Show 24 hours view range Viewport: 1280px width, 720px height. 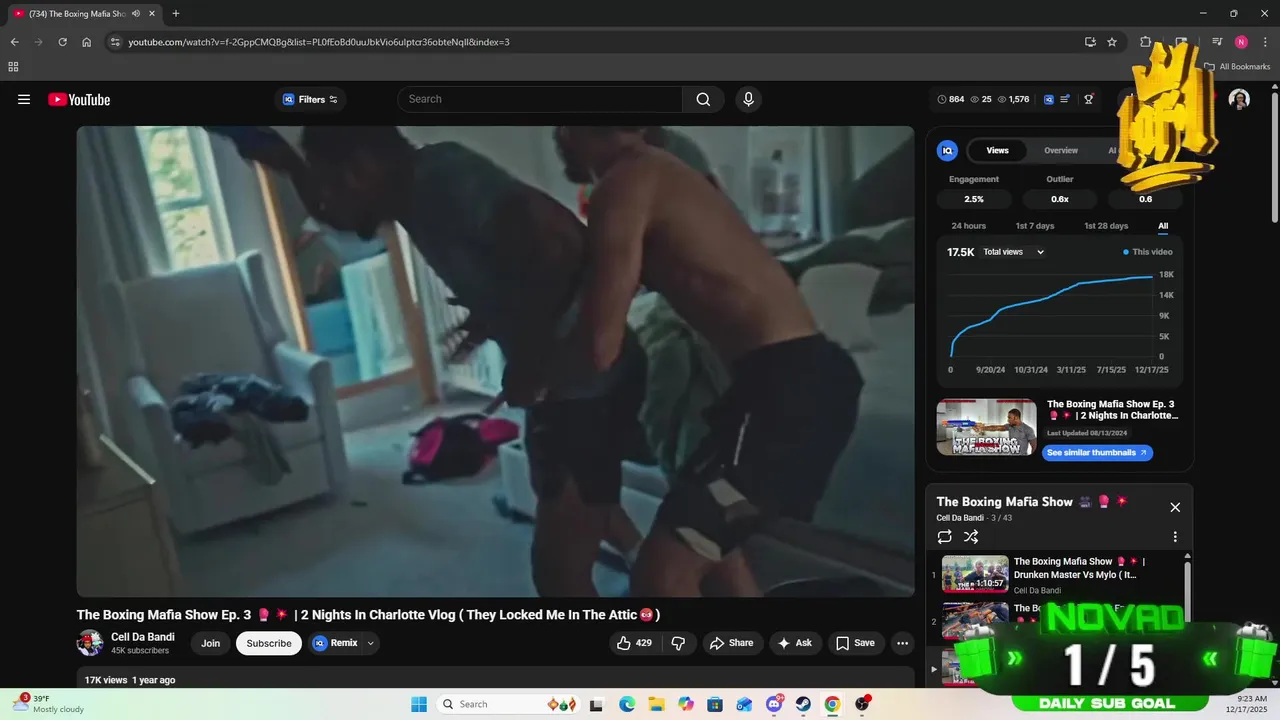968,226
